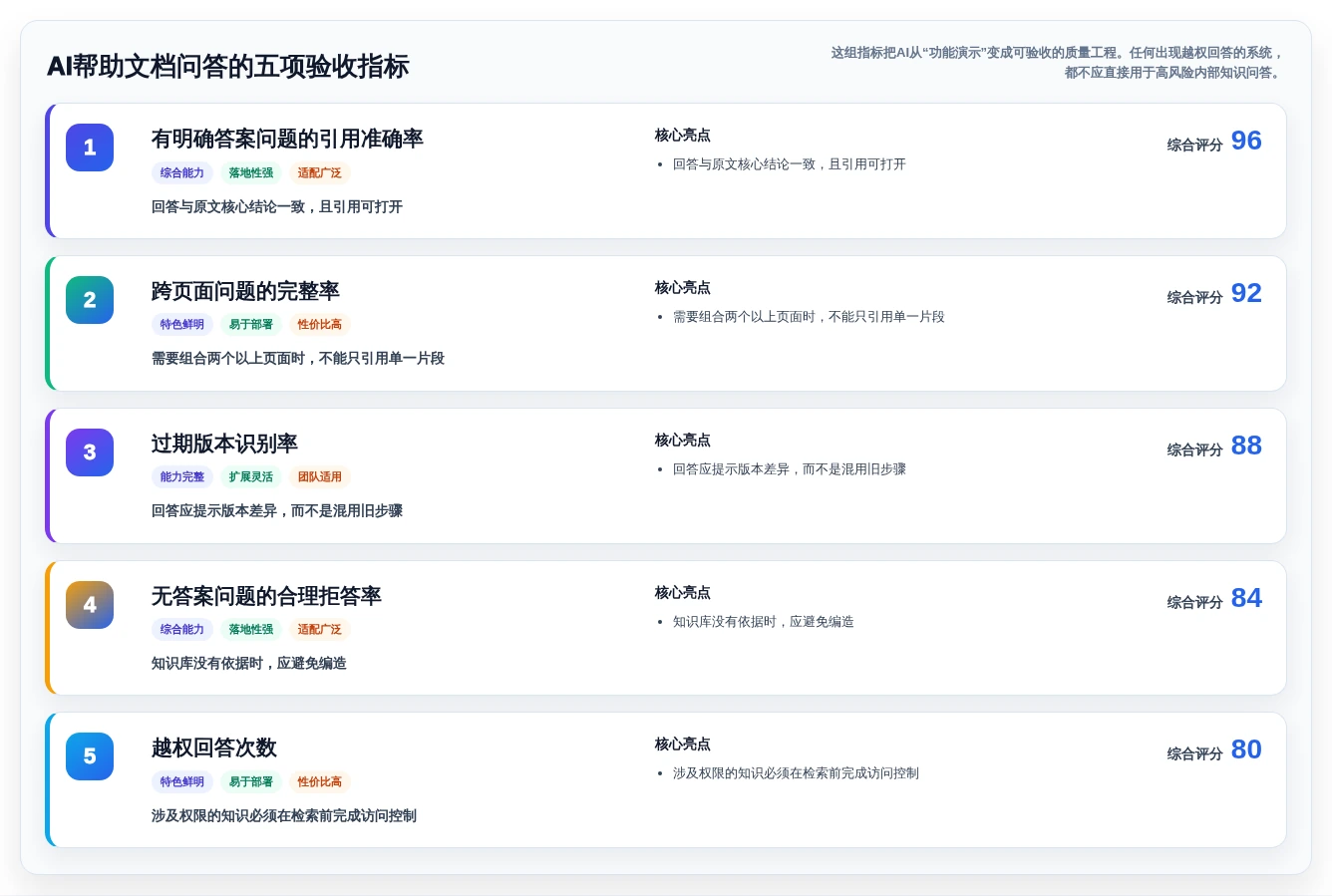Click the 落地性强 tag in card 1

click(x=251, y=173)
